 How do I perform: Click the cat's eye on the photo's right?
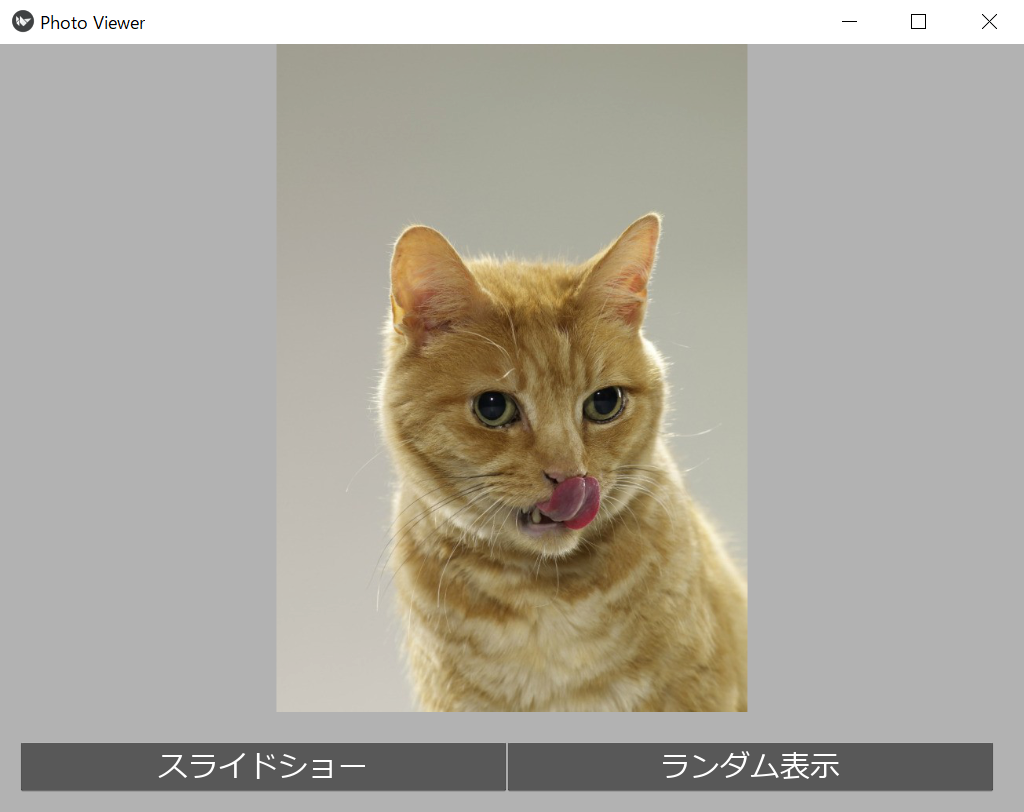point(603,403)
